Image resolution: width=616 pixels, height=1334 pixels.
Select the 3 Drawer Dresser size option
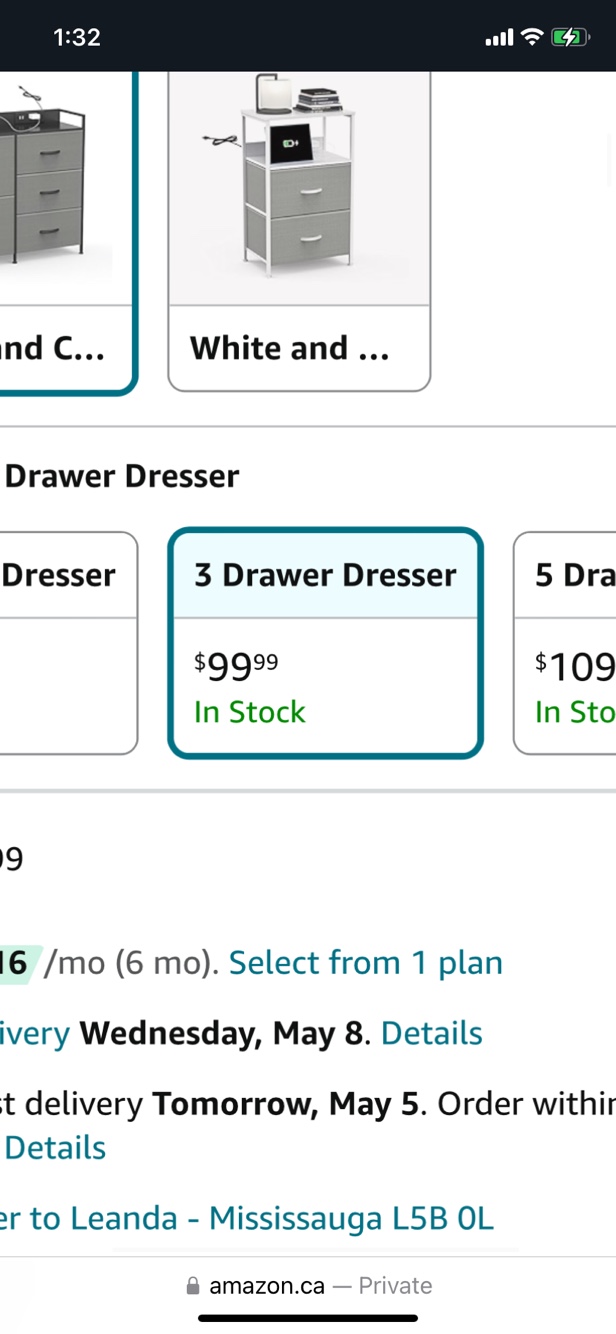[325, 575]
